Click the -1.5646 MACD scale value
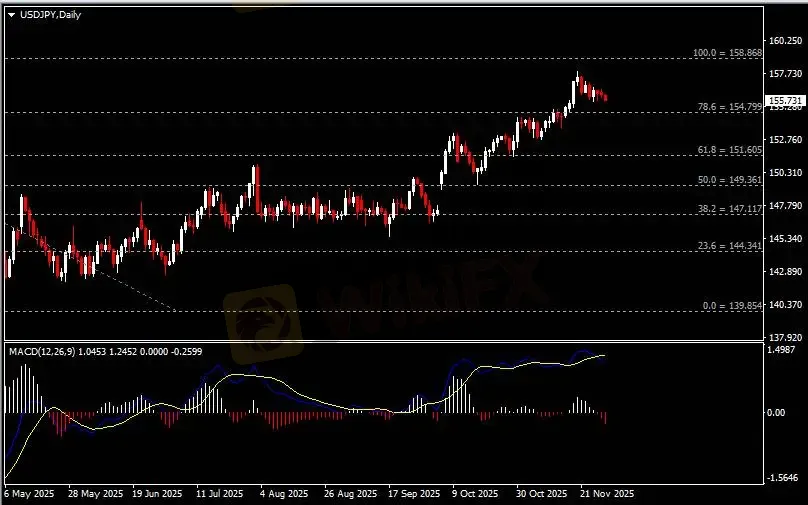 785,477
